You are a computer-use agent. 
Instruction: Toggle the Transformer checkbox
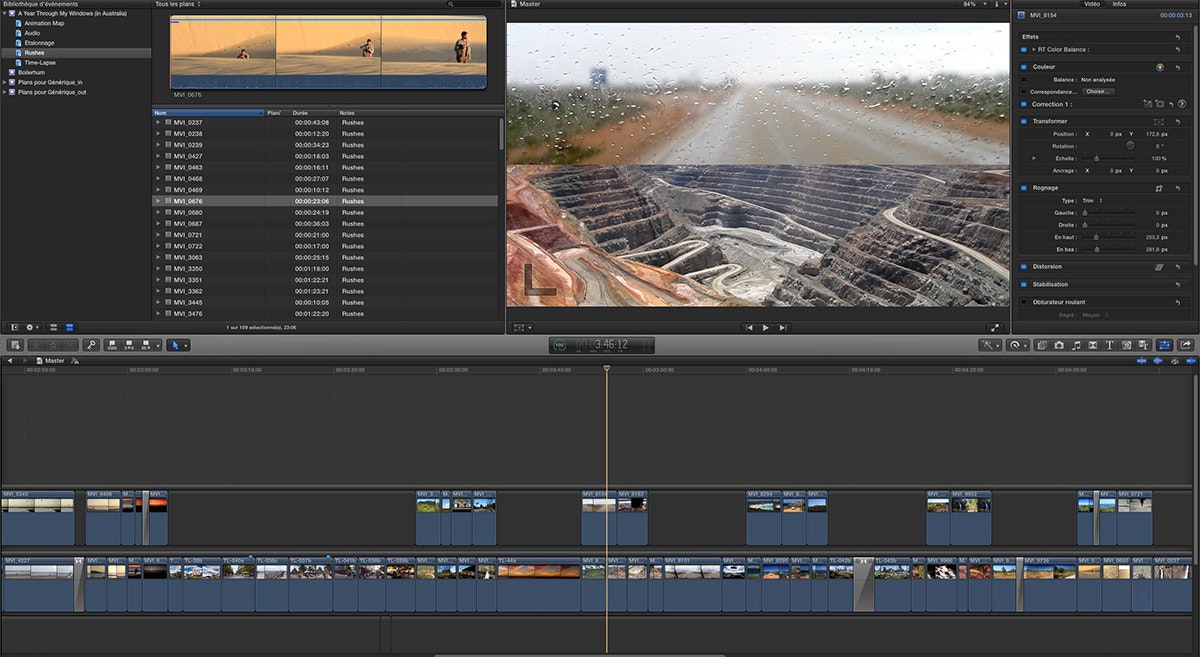click(1024, 121)
